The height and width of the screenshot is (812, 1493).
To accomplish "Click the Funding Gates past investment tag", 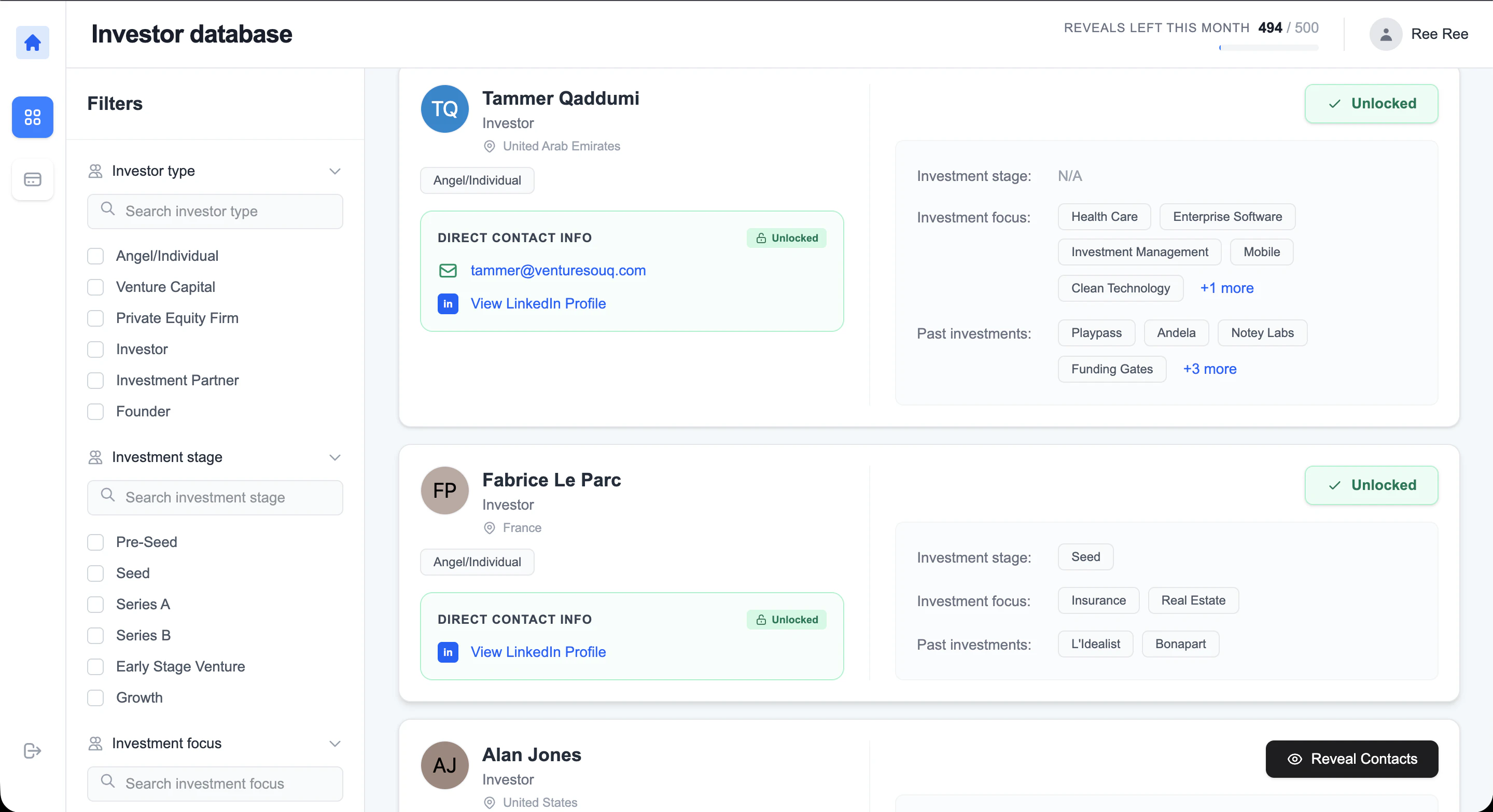I will tap(1112, 369).
